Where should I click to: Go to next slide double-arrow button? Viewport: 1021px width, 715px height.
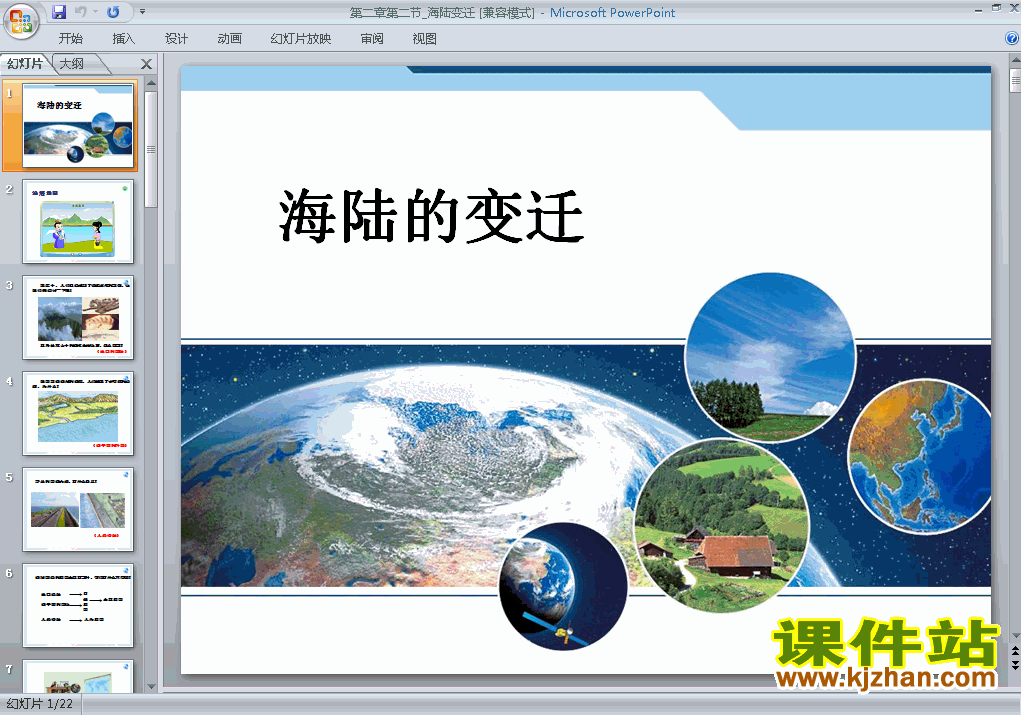coord(1015,664)
